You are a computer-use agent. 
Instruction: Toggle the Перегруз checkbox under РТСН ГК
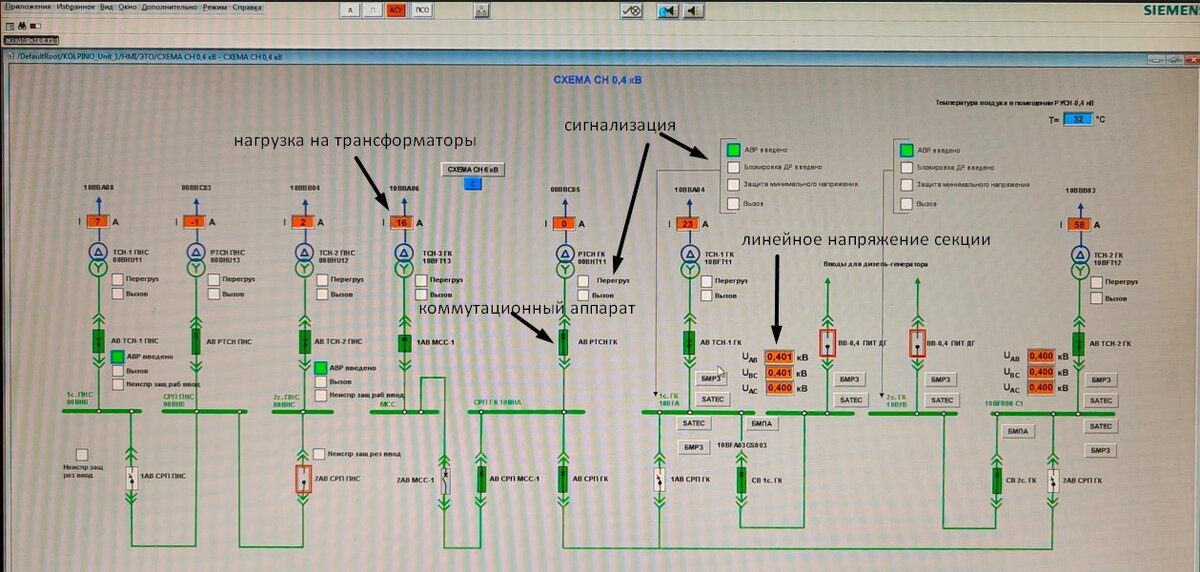[582, 281]
